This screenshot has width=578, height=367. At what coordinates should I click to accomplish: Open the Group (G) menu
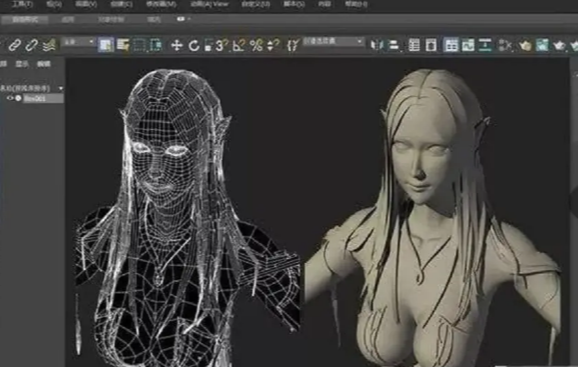pos(54,4)
